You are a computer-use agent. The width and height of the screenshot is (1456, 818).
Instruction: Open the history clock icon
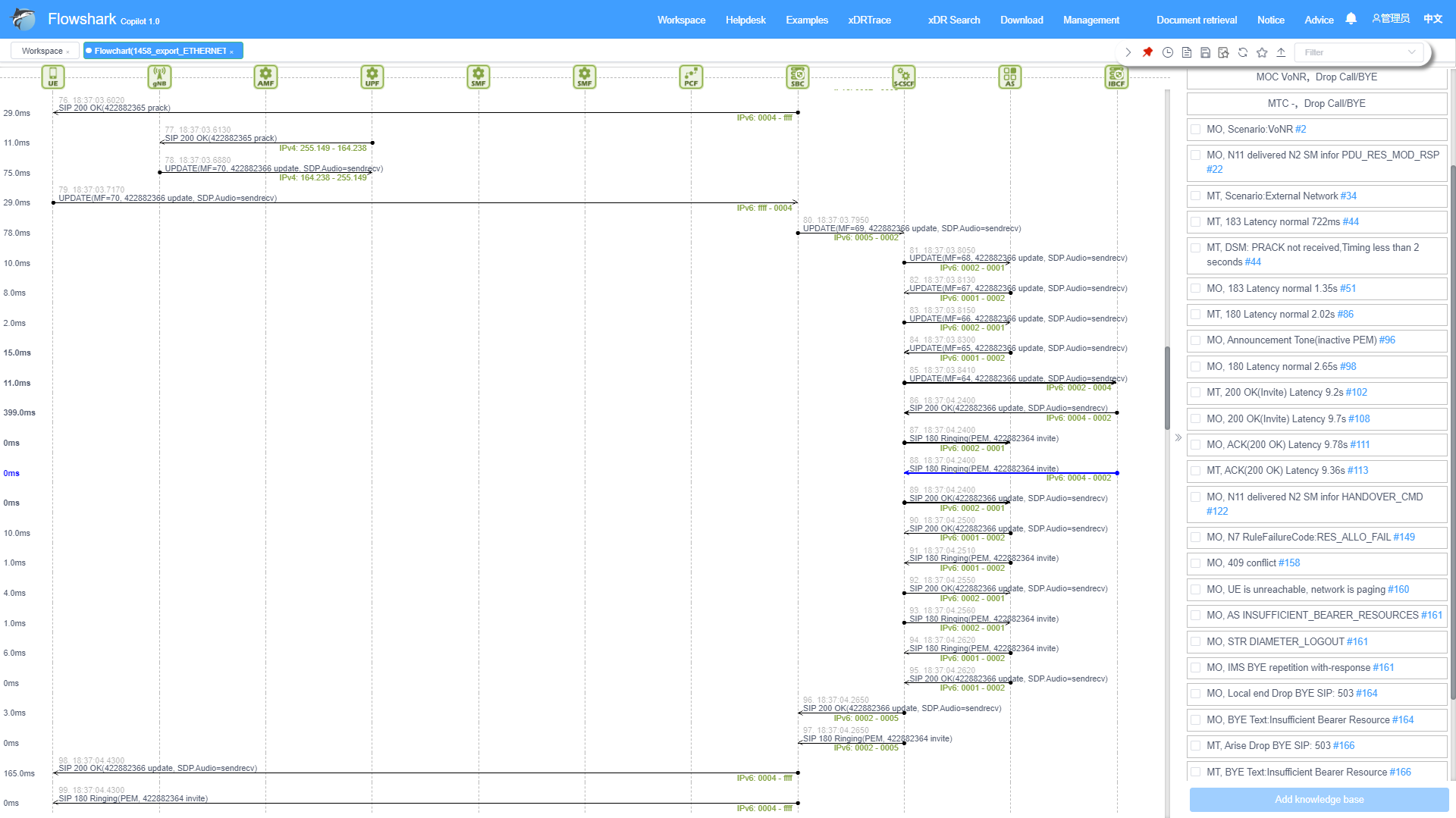pyautogui.click(x=1168, y=52)
